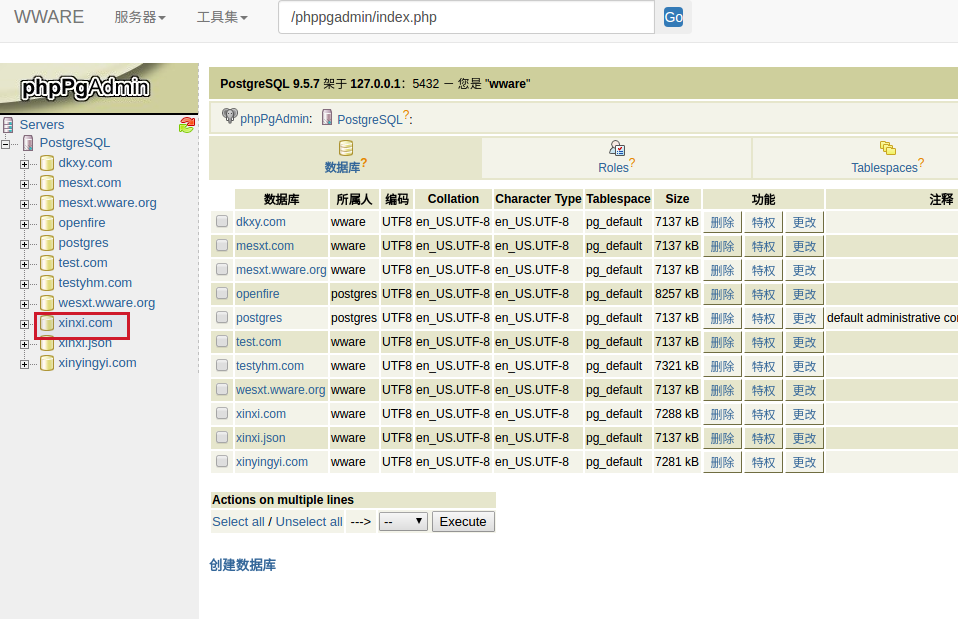Click the phpPgAdmin logo
The height and width of the screenshot is (619, 958).
[x=85, y=88]
